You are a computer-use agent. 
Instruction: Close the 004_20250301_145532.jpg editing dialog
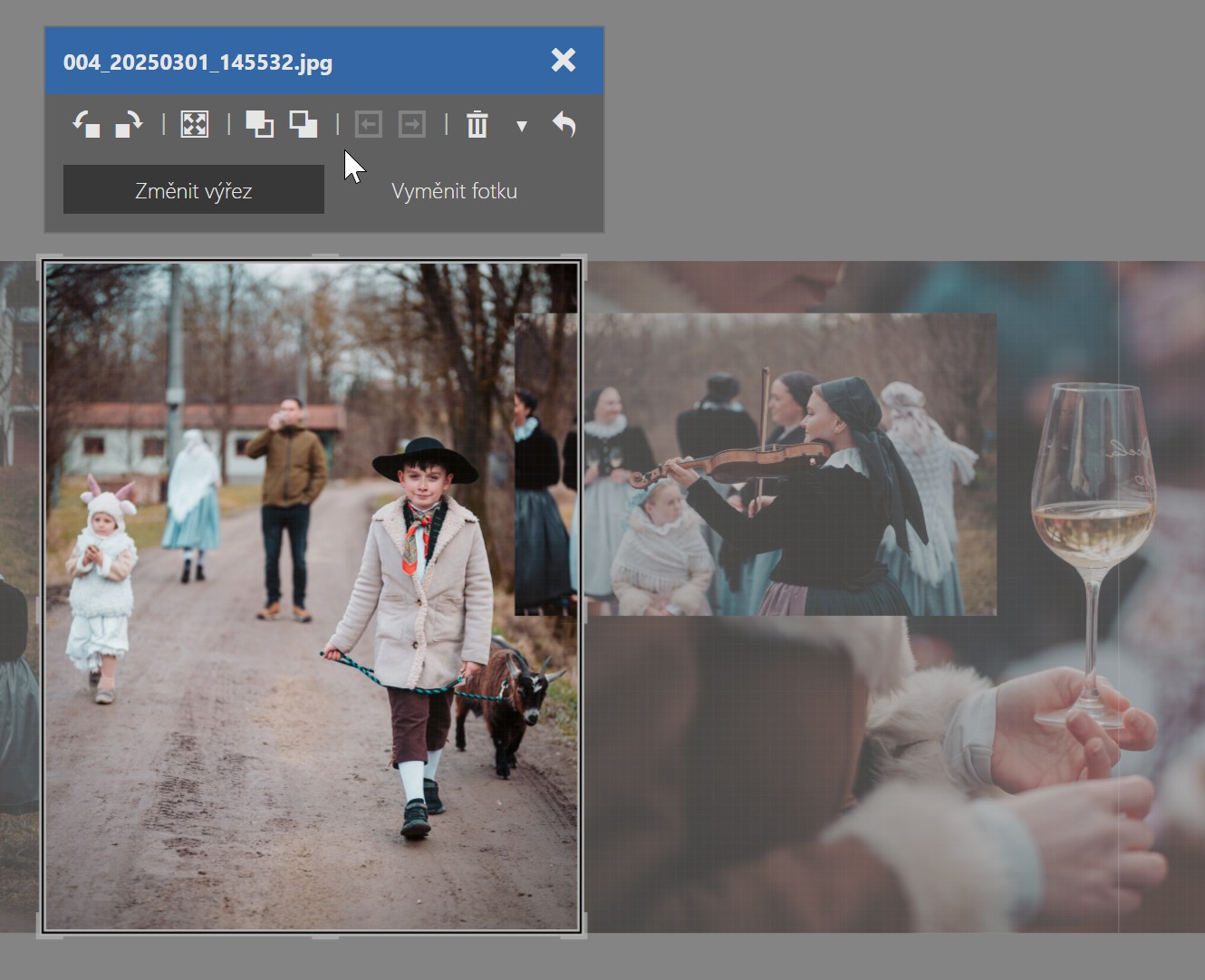click(x=563, y=61)
